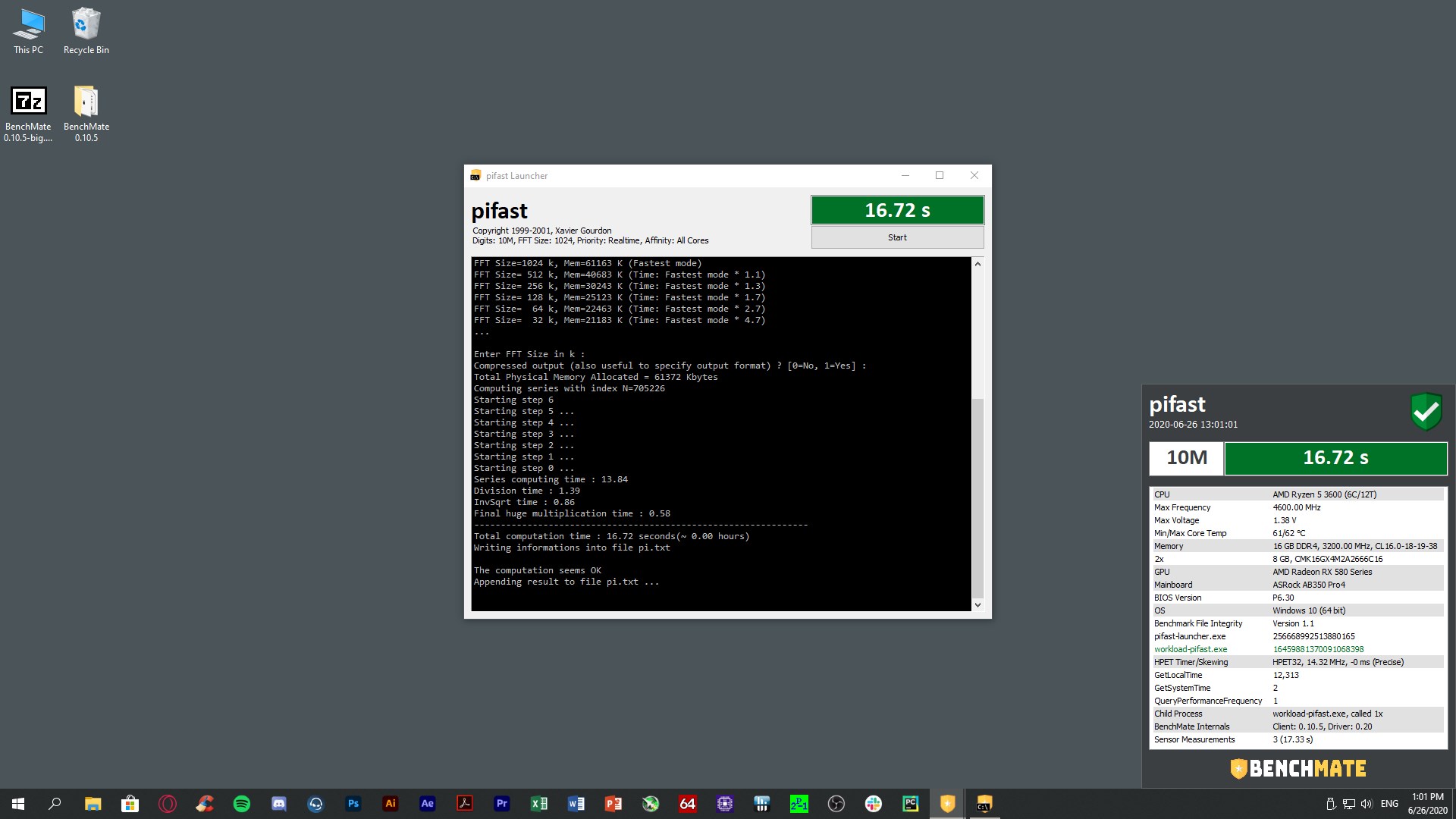Select the Recycle Bin desktop icon
The height and width of the screenshot is (819, 1456).
tap(86, 32)
